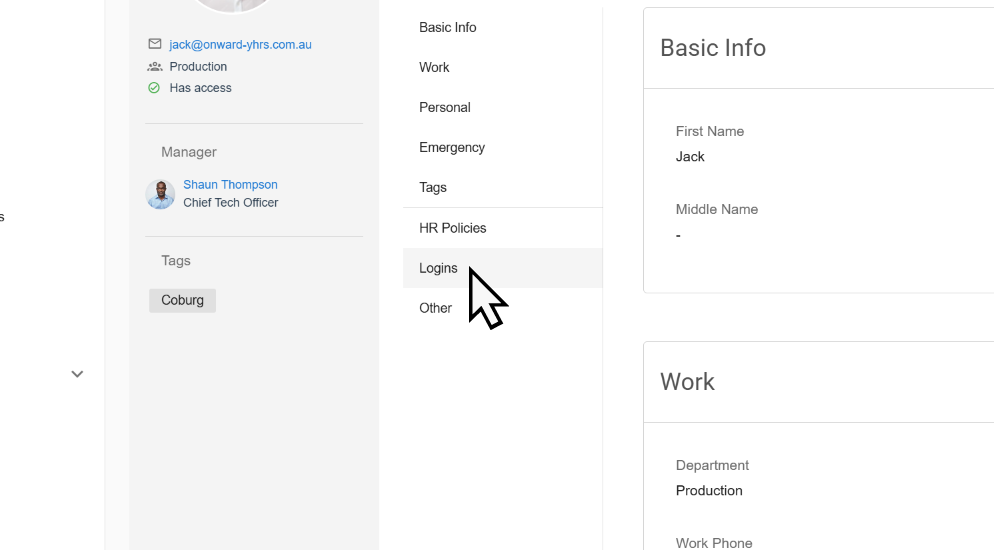Select the Coburg tag chip
994x550 pixels.
pyautogui.click(x=183, y=300)
